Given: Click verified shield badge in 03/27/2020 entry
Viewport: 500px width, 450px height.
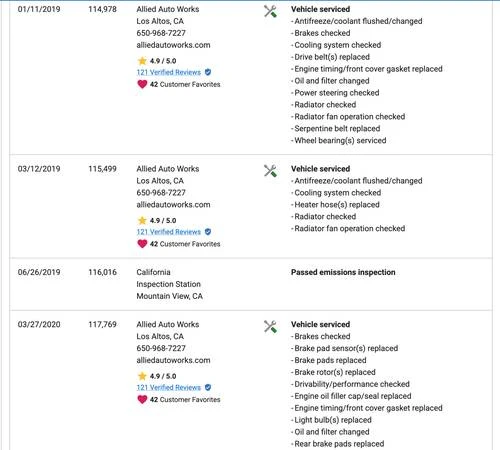Looking at the screenshot, I should pos(208,387).
